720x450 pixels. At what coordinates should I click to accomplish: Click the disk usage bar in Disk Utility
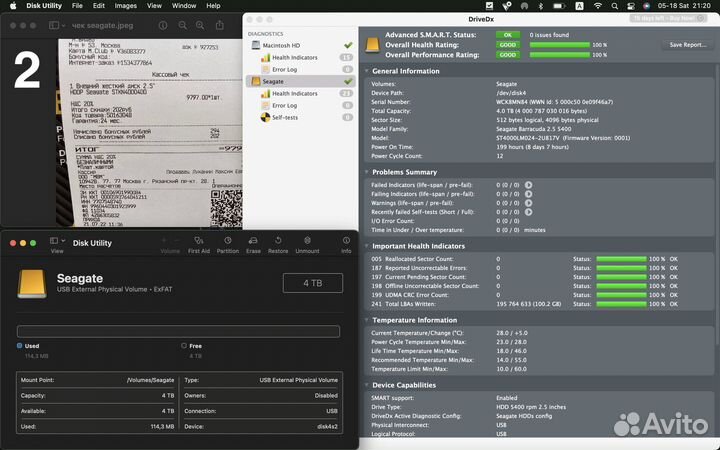pos(178,331)
